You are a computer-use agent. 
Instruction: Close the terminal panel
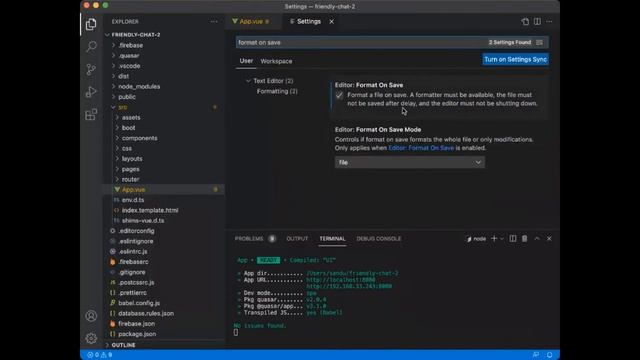click(x=549, y=238)
